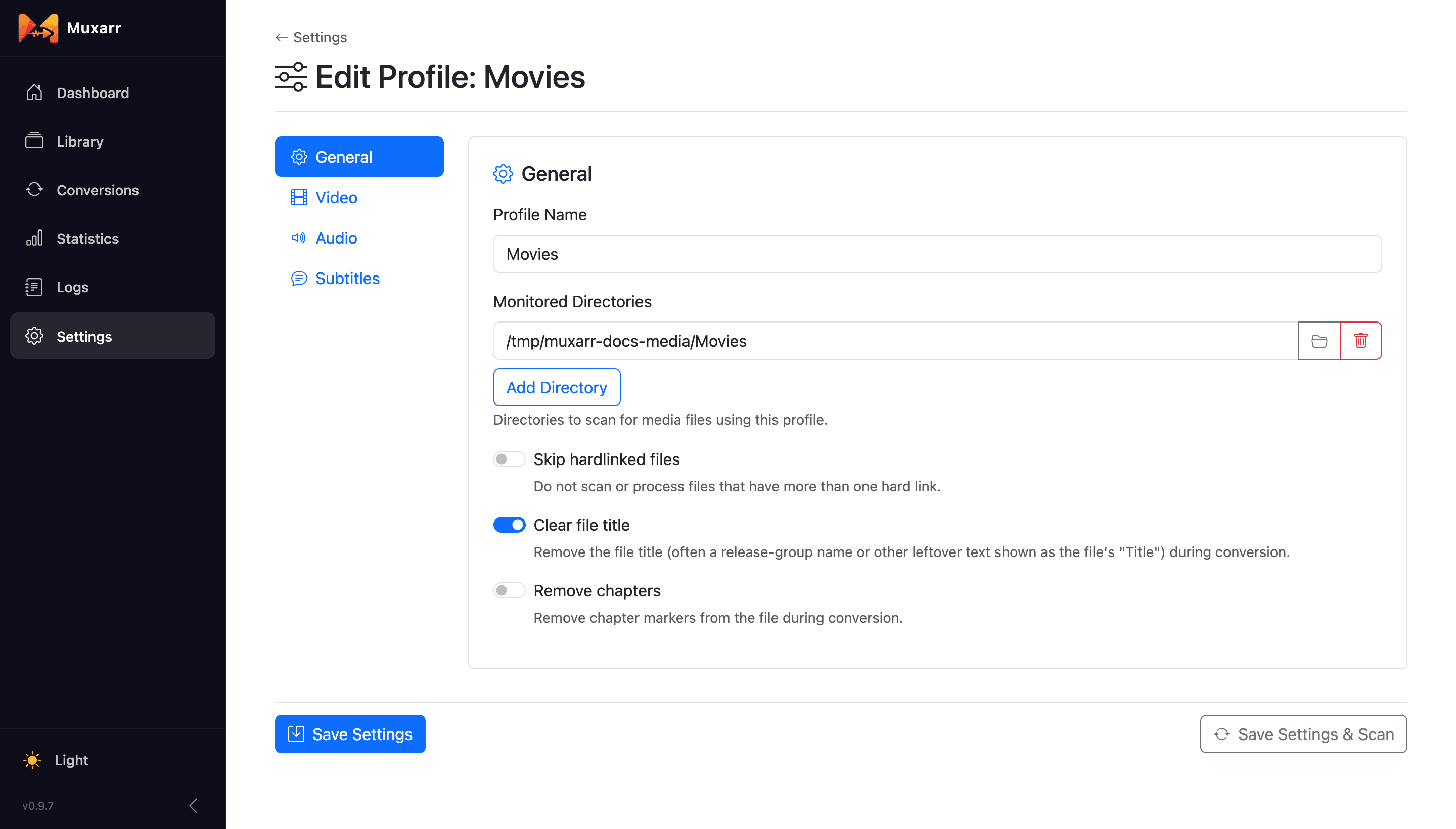Viewport: 1456px width, 829px height.
Task: Click the monitored directory path field
Action: coord(896,341)
